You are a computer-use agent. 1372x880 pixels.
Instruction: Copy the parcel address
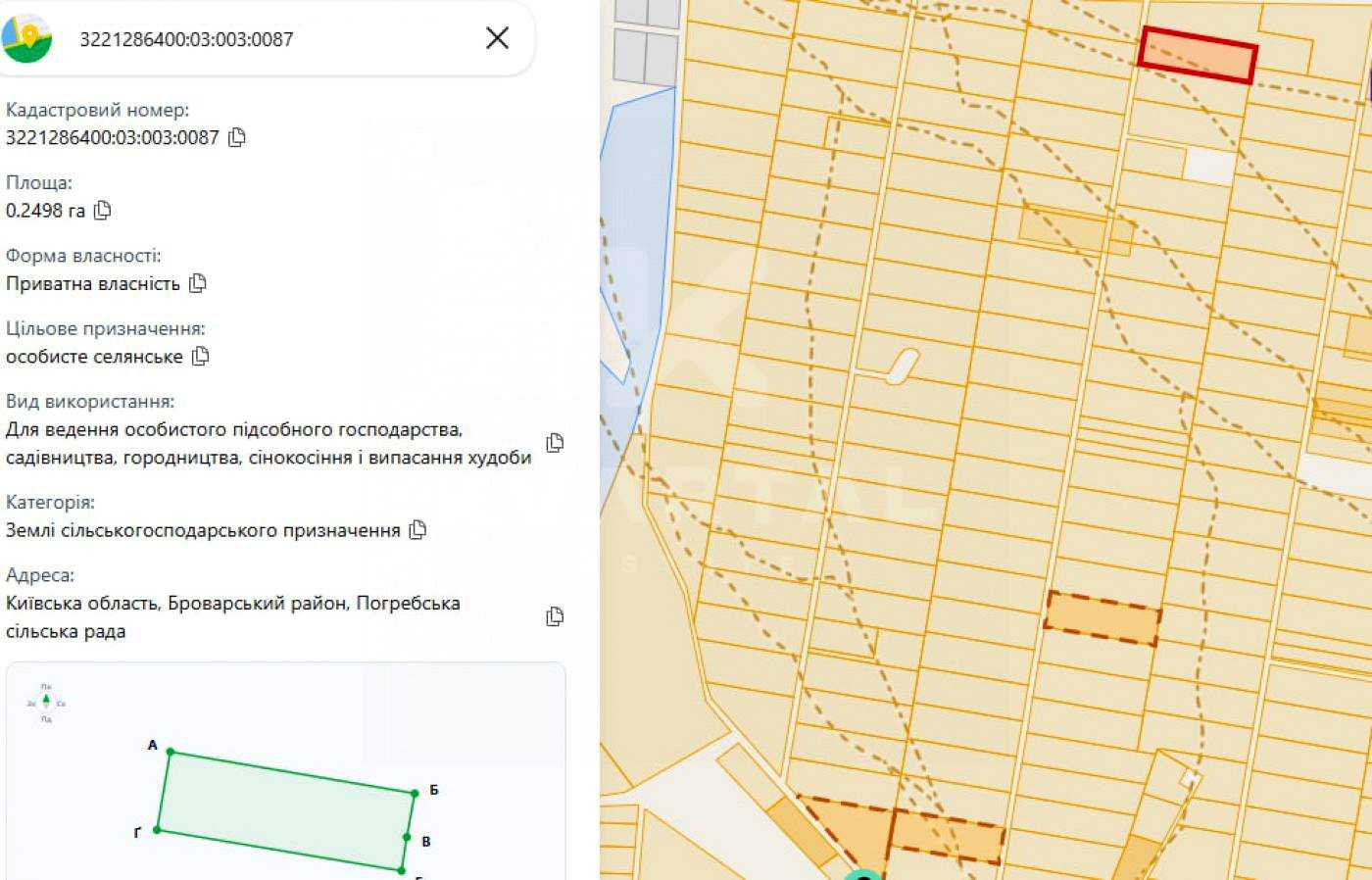[x=555, y=616]
